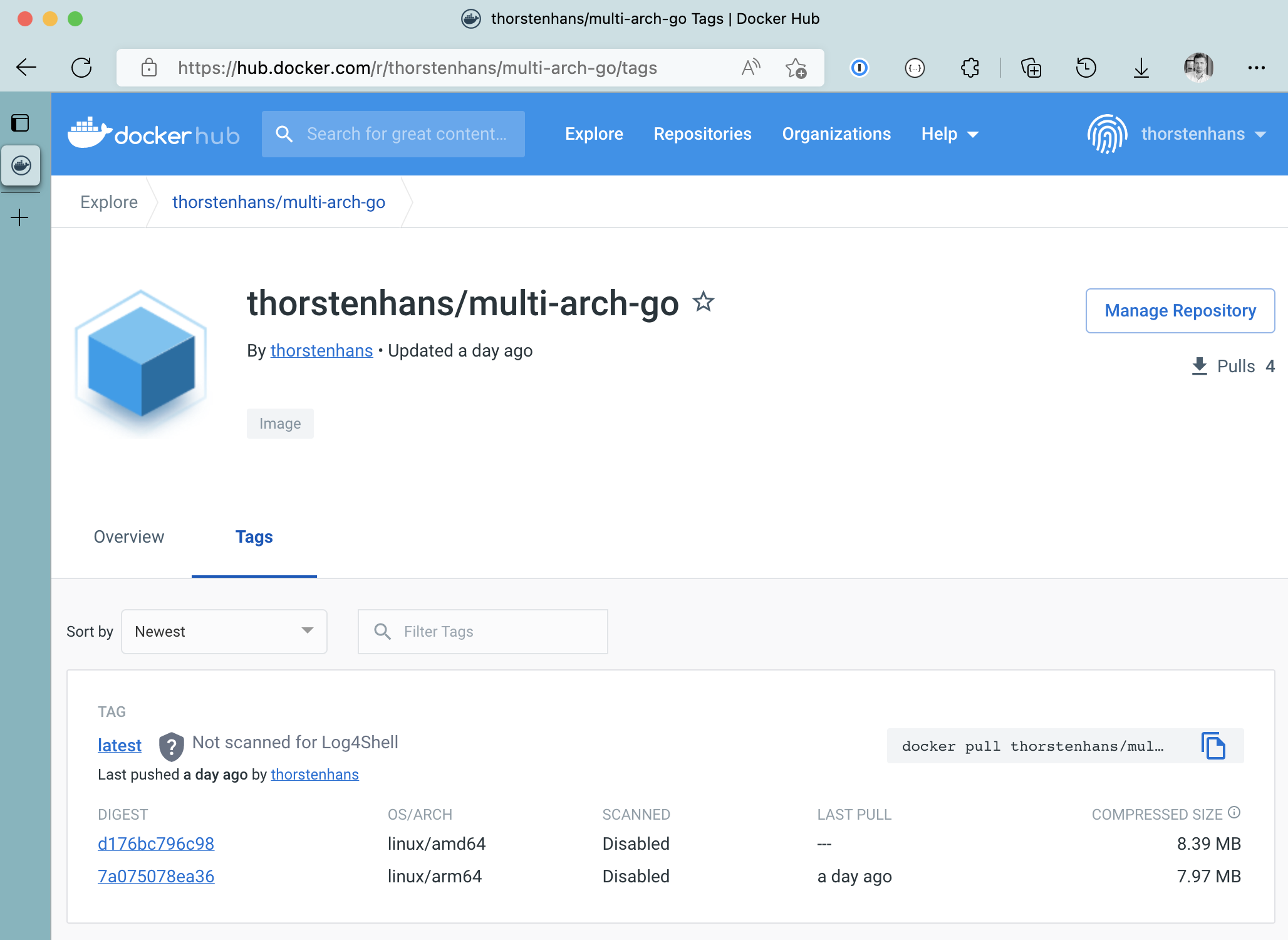The width and height of the screenshot is (1288, 940).
Task: Open the thorstenhans account dropdown
Action: click(1192, 134)
